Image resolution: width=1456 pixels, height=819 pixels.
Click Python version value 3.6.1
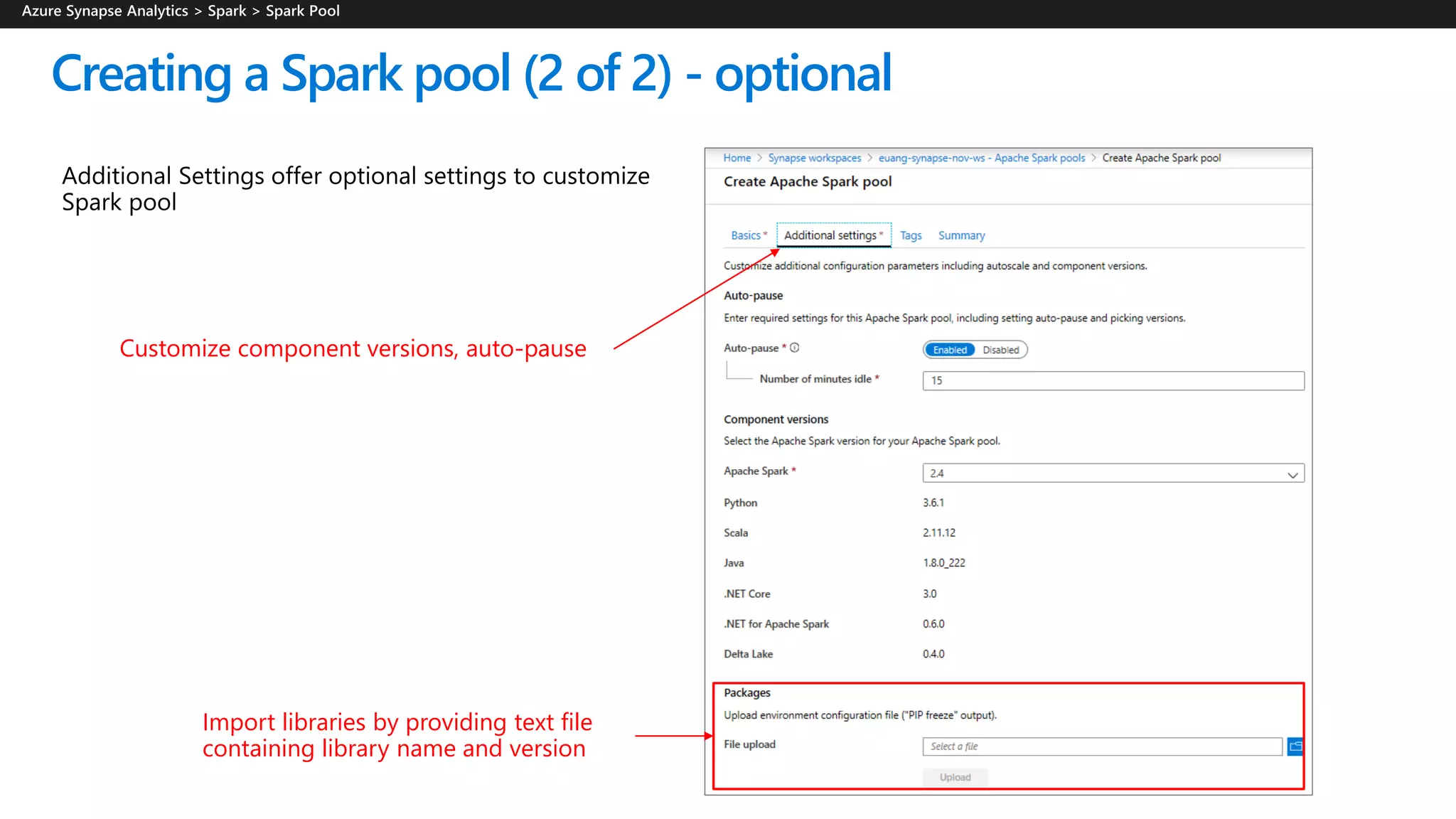pyautogui.click(x=933, y=503)
